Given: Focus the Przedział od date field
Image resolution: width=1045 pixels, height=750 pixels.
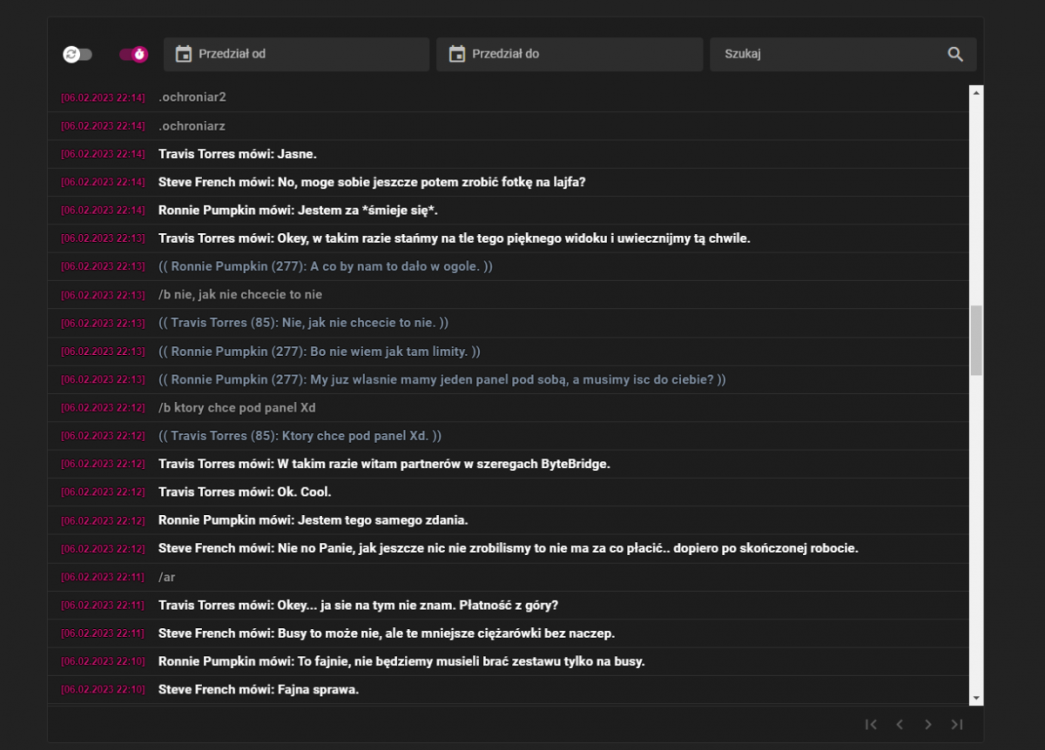Looking at the screenshot, I should click(x=297, y=54).
